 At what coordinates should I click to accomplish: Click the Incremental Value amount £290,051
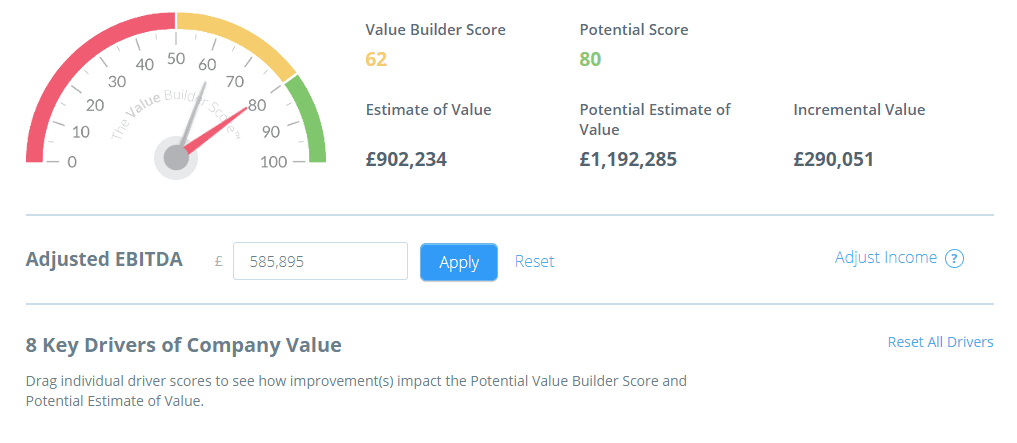point(833,159)
